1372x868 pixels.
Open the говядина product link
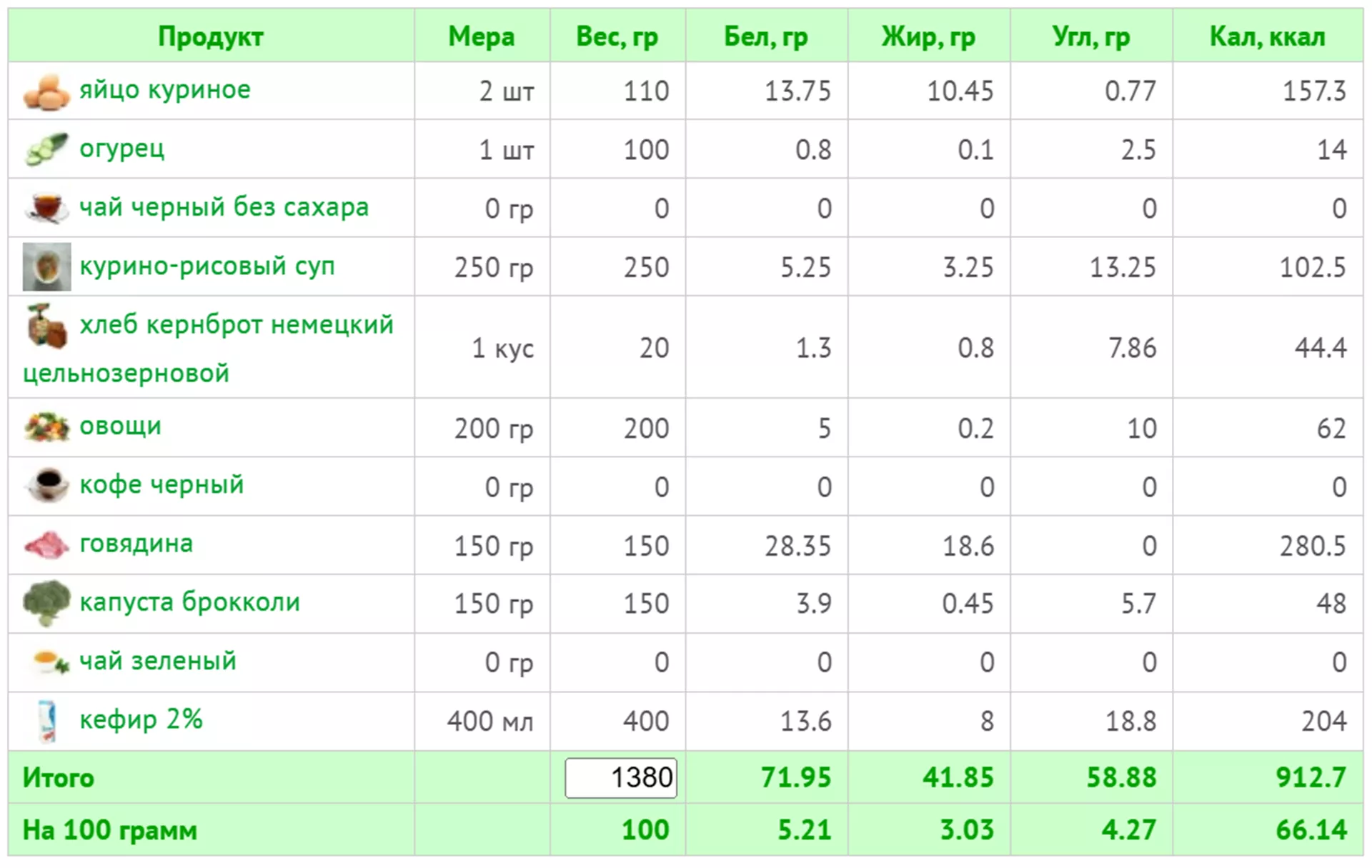[x=136, y=544]
